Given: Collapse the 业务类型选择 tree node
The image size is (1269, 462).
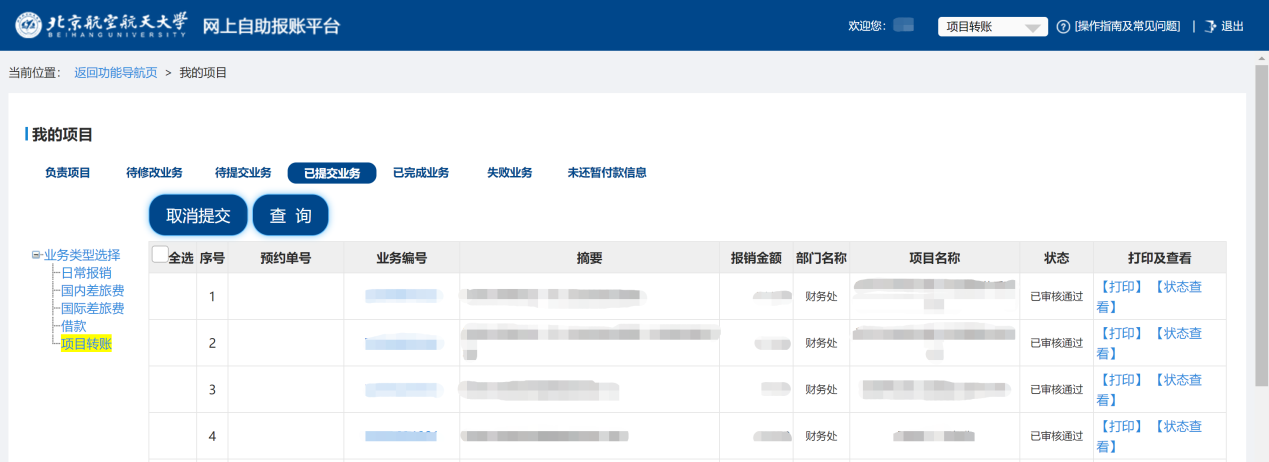Looking at the screenshot, I should (x=36, y=255).
